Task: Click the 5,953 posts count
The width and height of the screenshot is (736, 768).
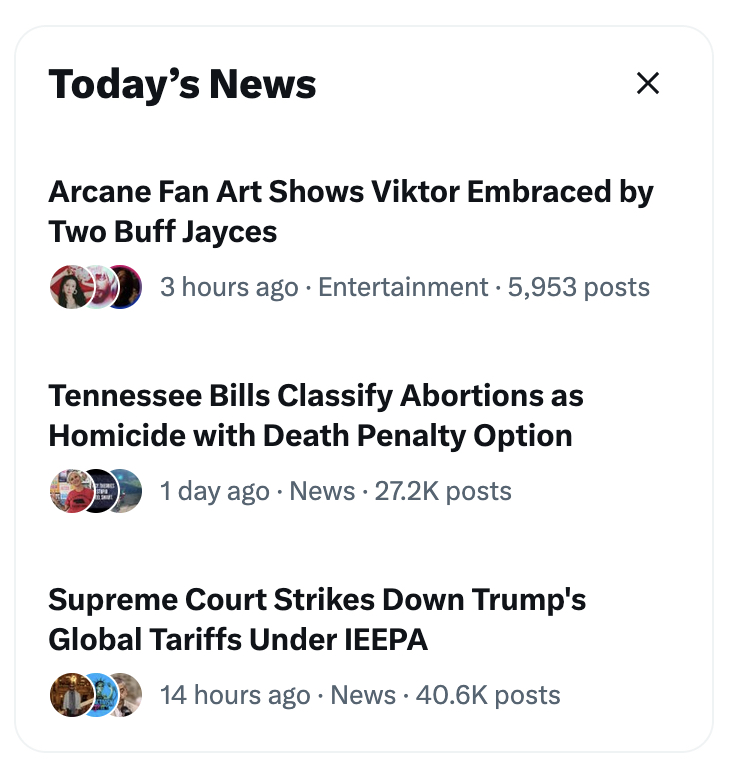Action: coord(579,288)
